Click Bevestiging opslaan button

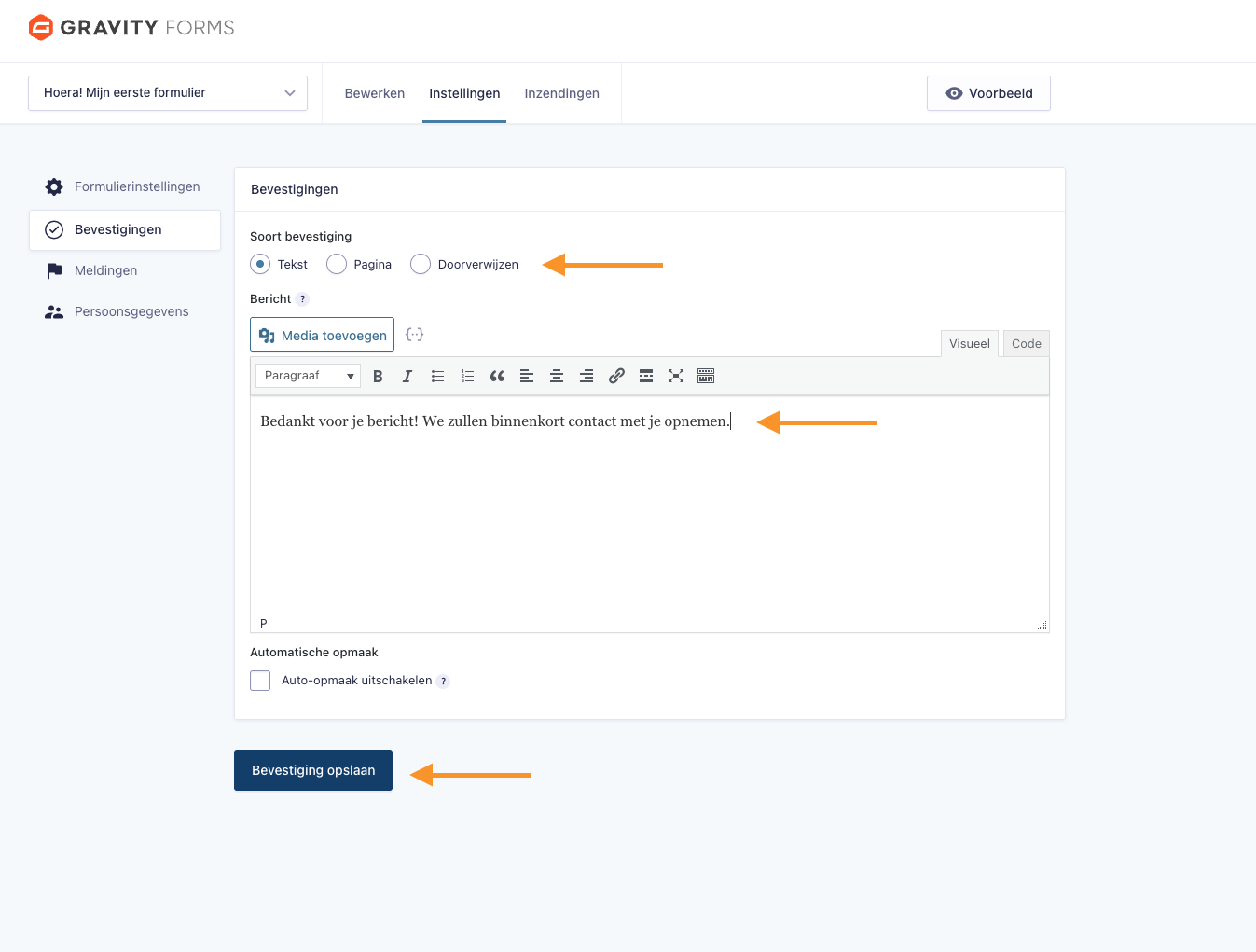(x=313, y=770)
